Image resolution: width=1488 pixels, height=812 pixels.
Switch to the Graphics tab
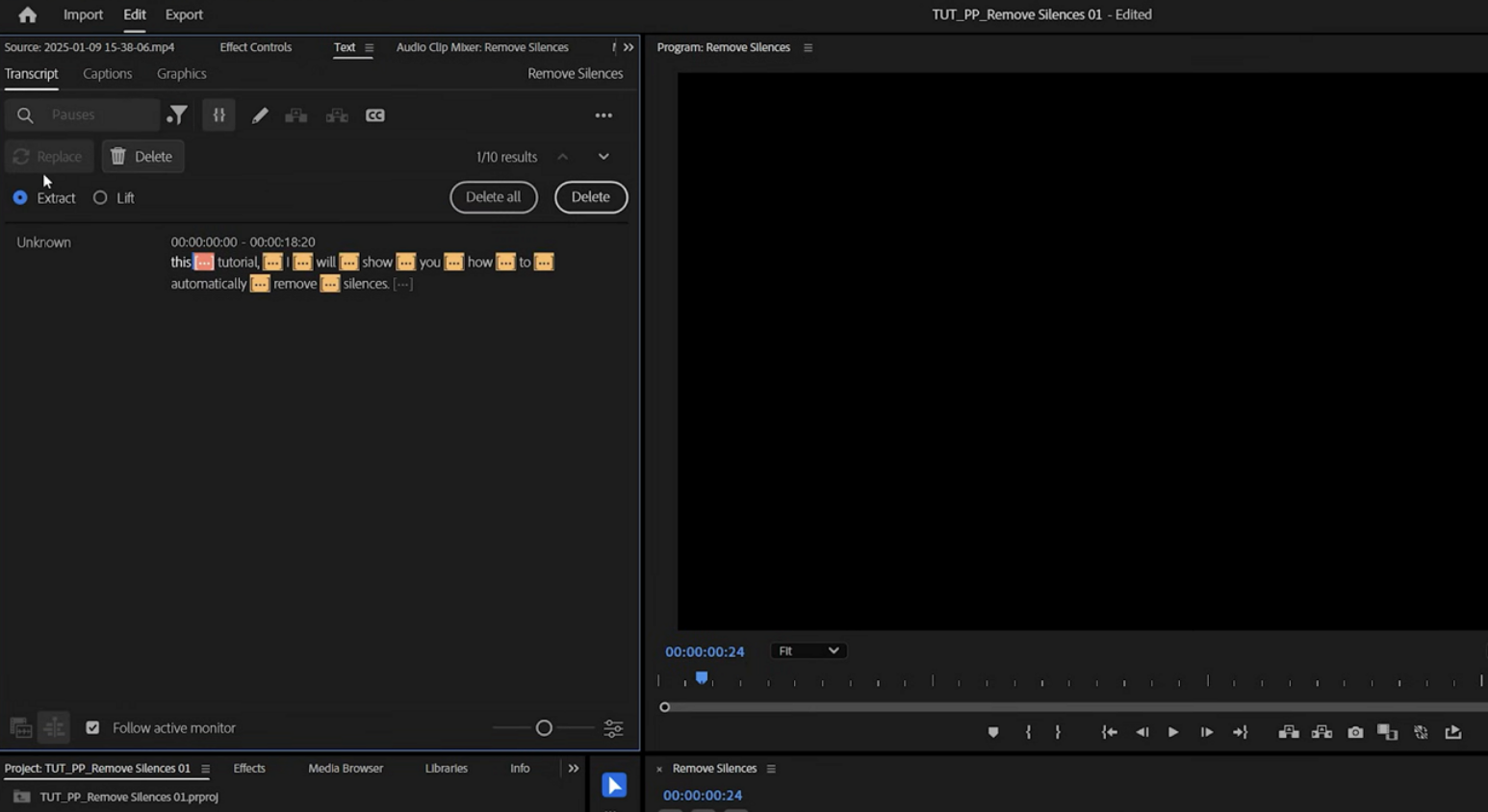[182, 74]
